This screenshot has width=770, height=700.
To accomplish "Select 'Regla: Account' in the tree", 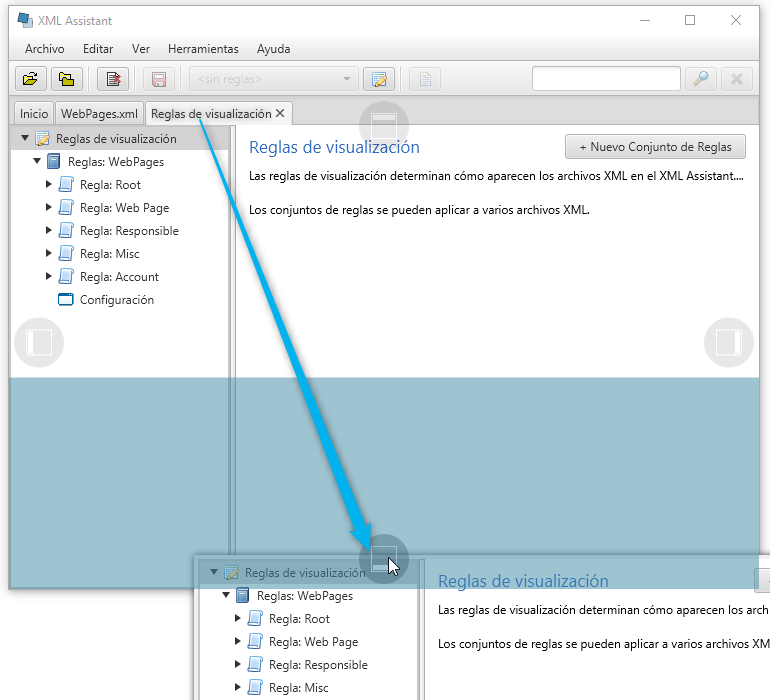I will pyautogui.click(x=119, y=277).
